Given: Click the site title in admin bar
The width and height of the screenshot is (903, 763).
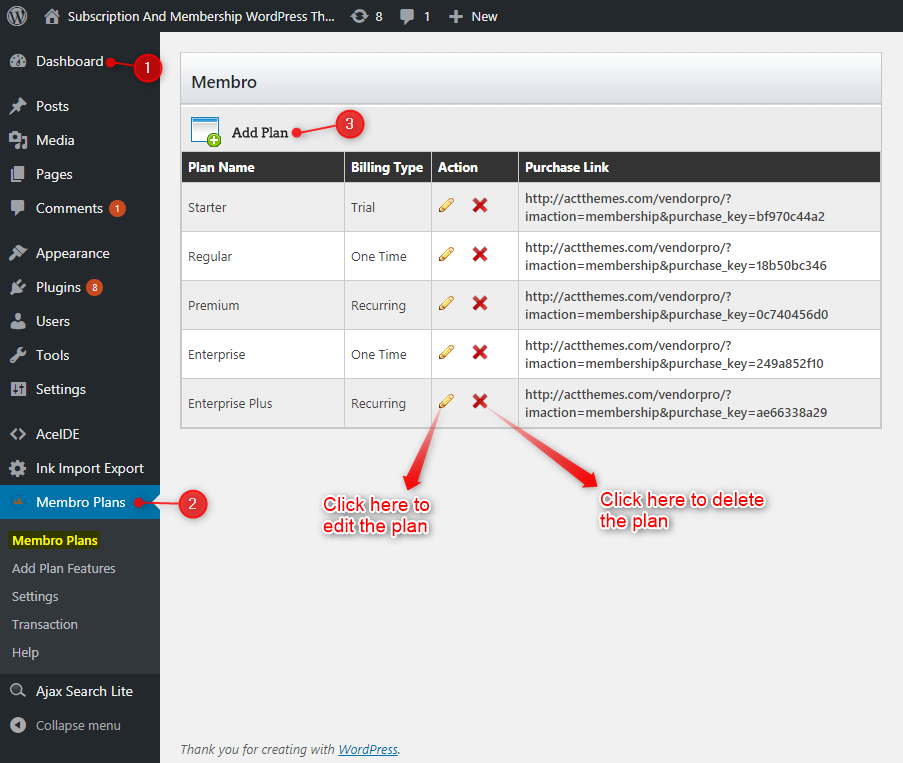Looking at the screenshot, I should tap(201, 16).
